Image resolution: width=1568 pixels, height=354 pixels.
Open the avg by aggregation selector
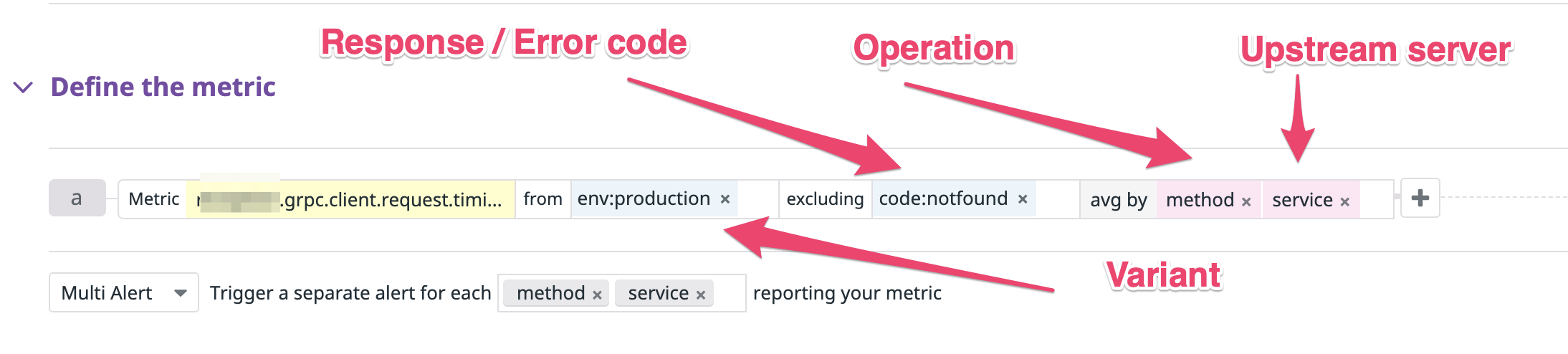click(1119, 200)
